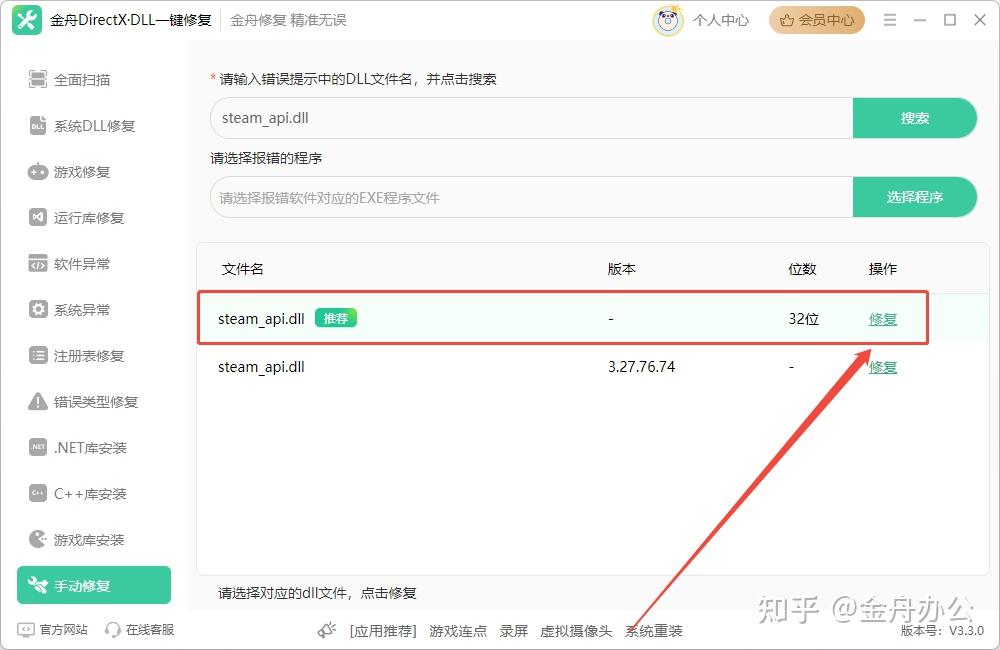Click the 在线客服 headset icon
The height and width of the screenshot is (650, 1000).
112,630
